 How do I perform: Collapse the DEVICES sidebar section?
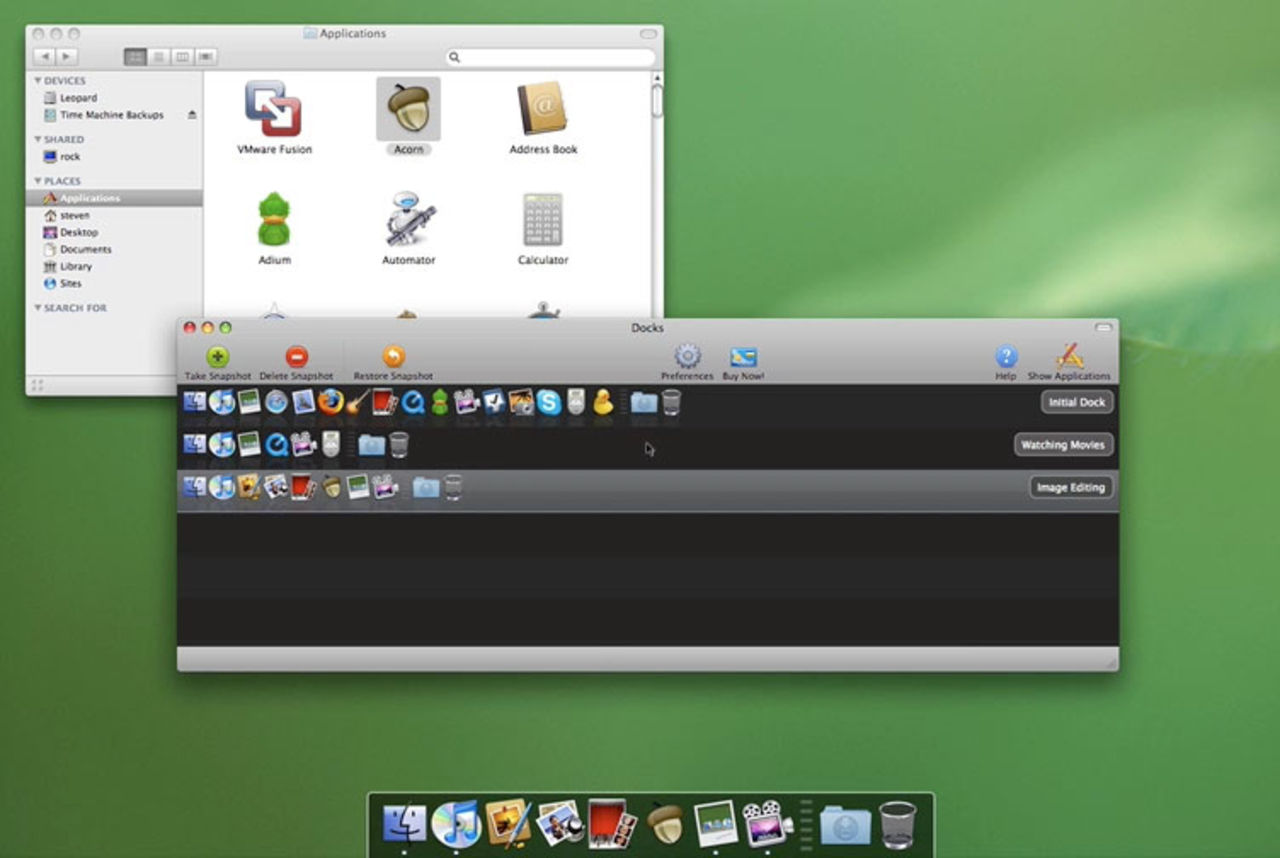[x=38, y=81]
